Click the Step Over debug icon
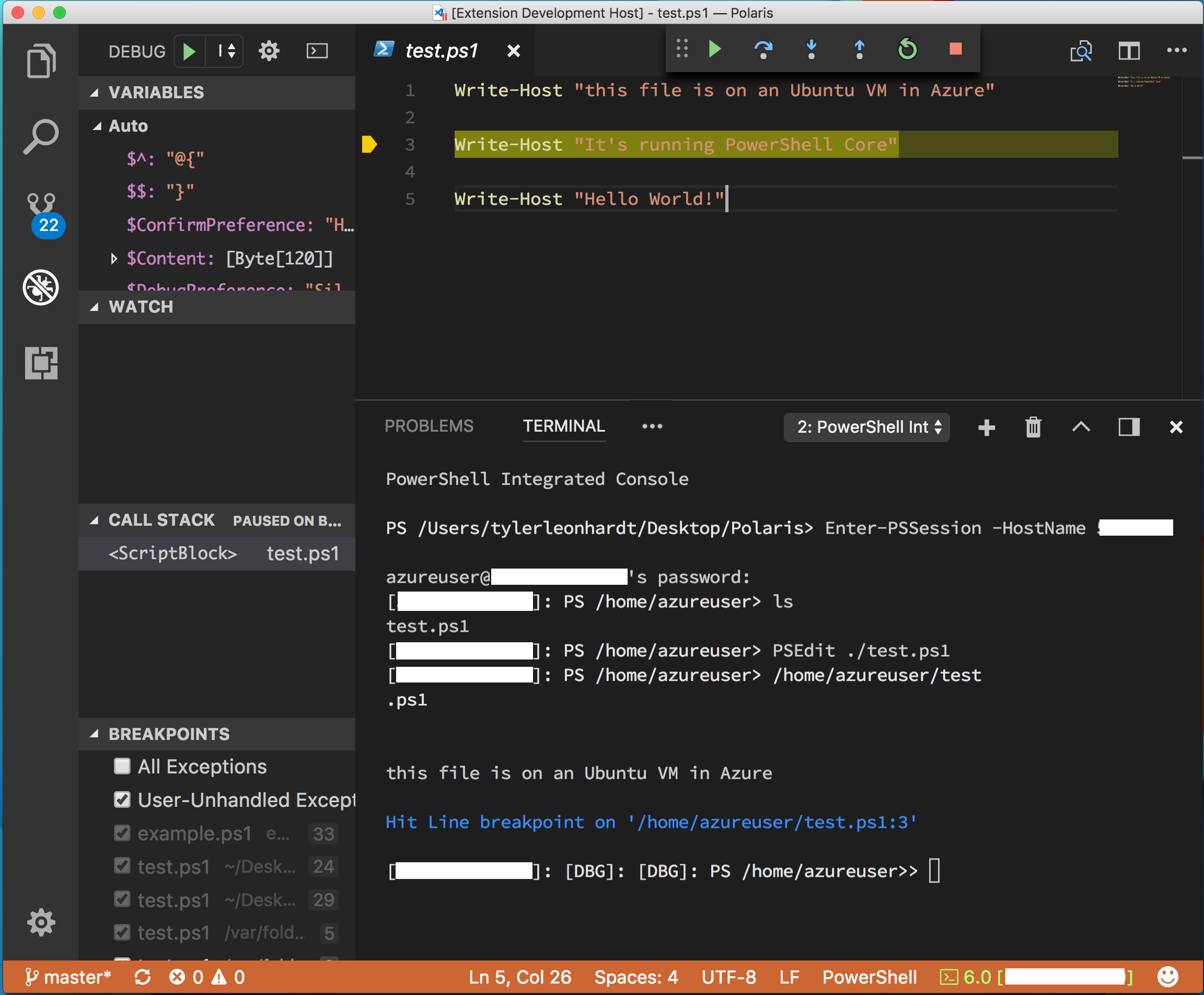The width and height of the screenshot is (1204, 995). pos(763,50)
